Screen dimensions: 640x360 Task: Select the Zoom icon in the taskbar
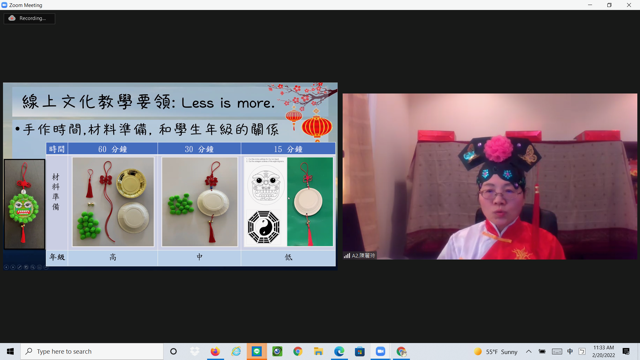(x=380, y=351)
